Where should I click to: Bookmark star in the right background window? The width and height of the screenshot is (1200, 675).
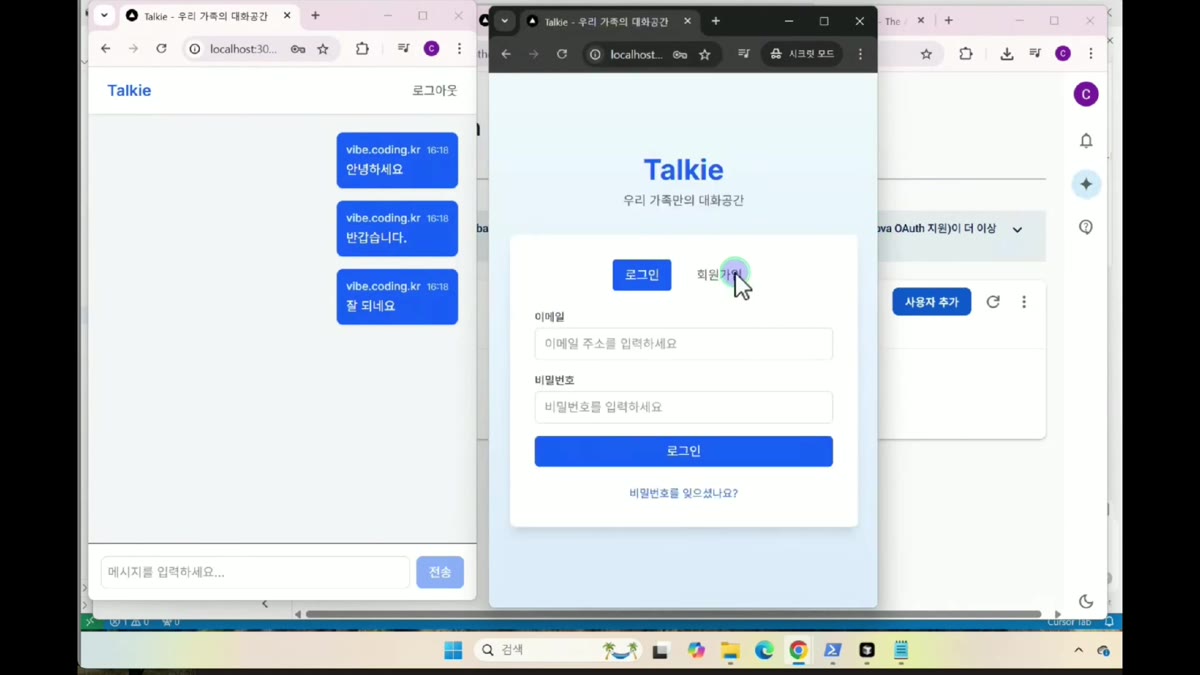pos(926,54)
